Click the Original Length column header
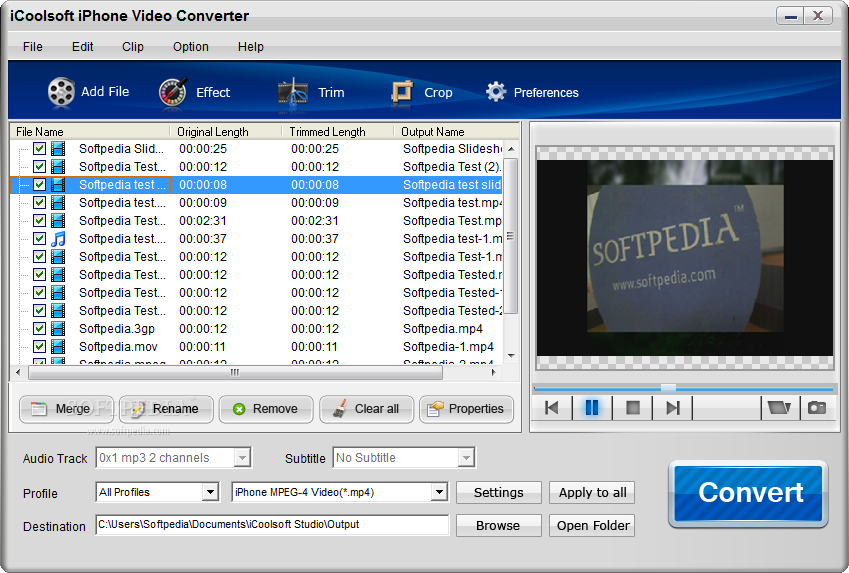849x573 pixels. pyautogui.click(x=226, y=132)
